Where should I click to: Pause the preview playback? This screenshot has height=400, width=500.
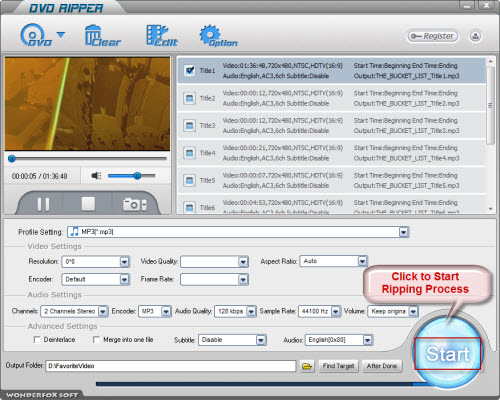click(x=43, y=204)
